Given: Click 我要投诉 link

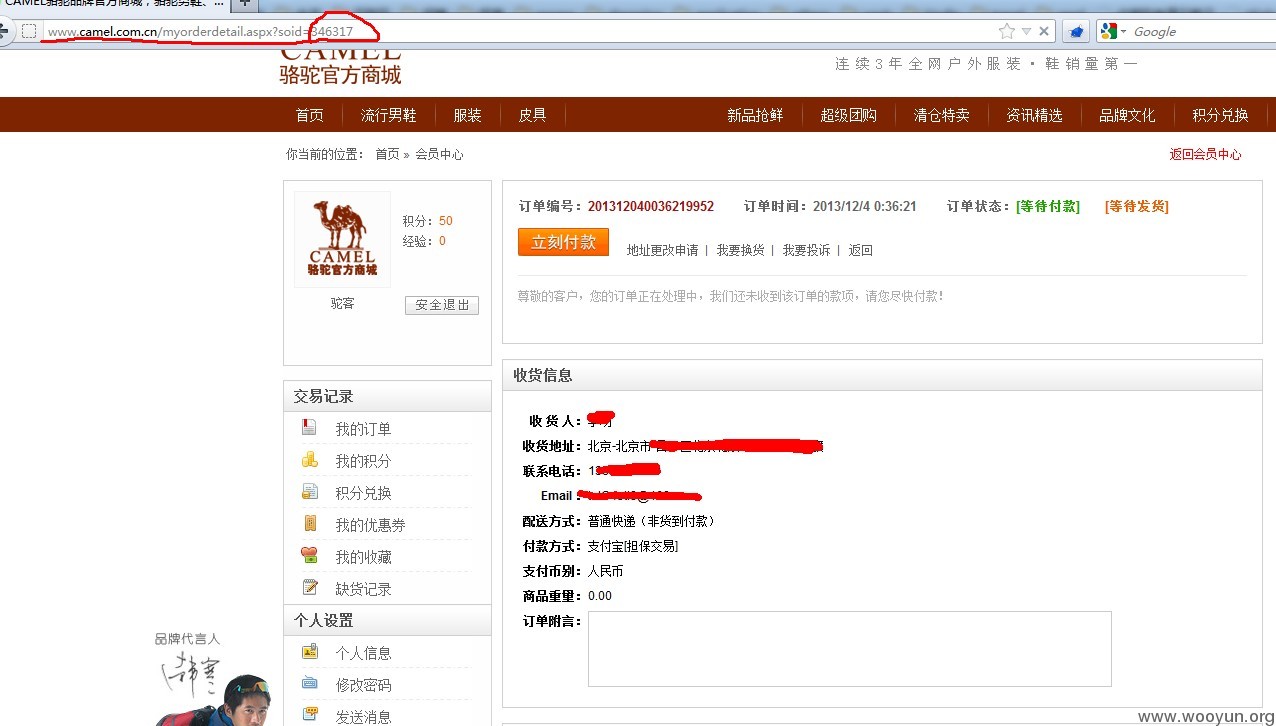Looking at the screenshot, I should 806,250.
